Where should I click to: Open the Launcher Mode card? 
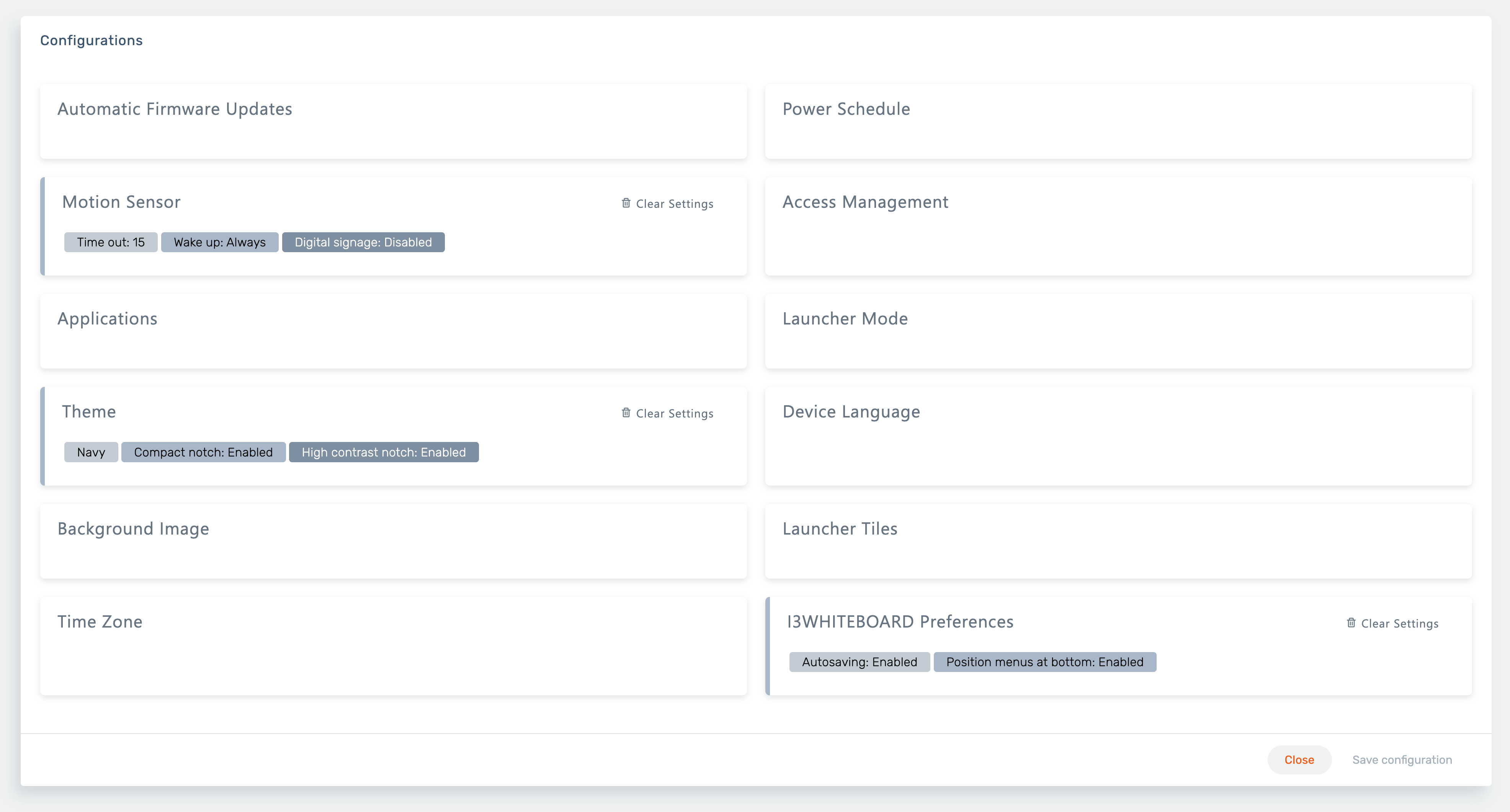coord(1118,331)
